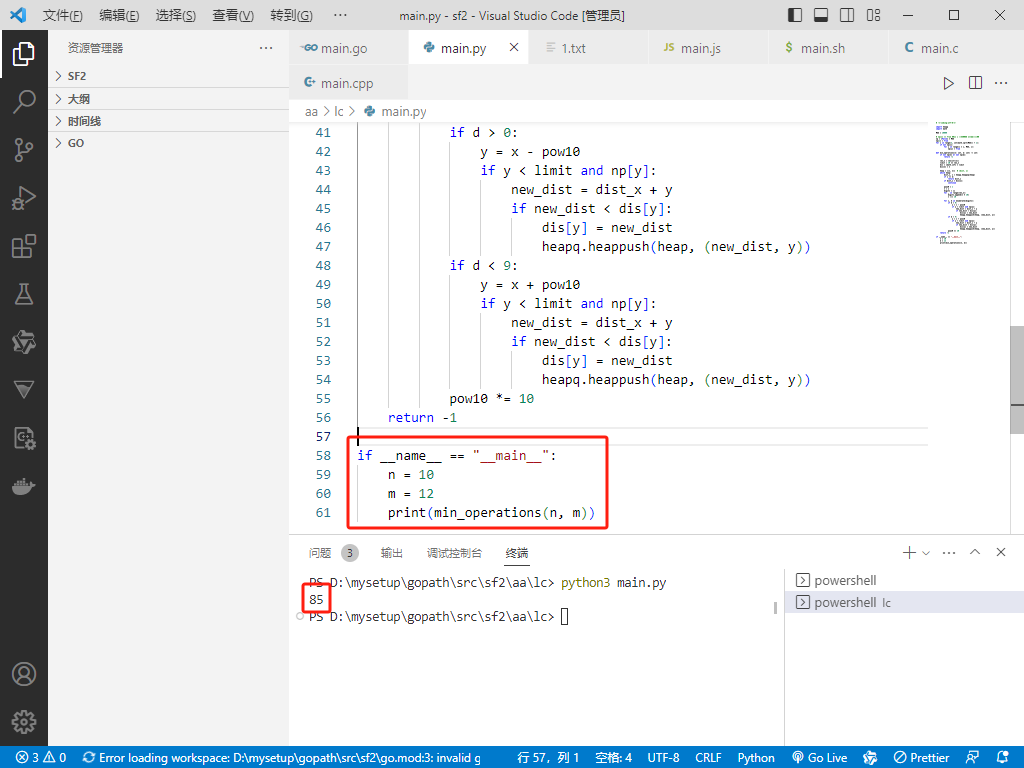Screen dimensions: 1024x768
Task: Open the Docker view in activity bar
Action: [24, 487]
